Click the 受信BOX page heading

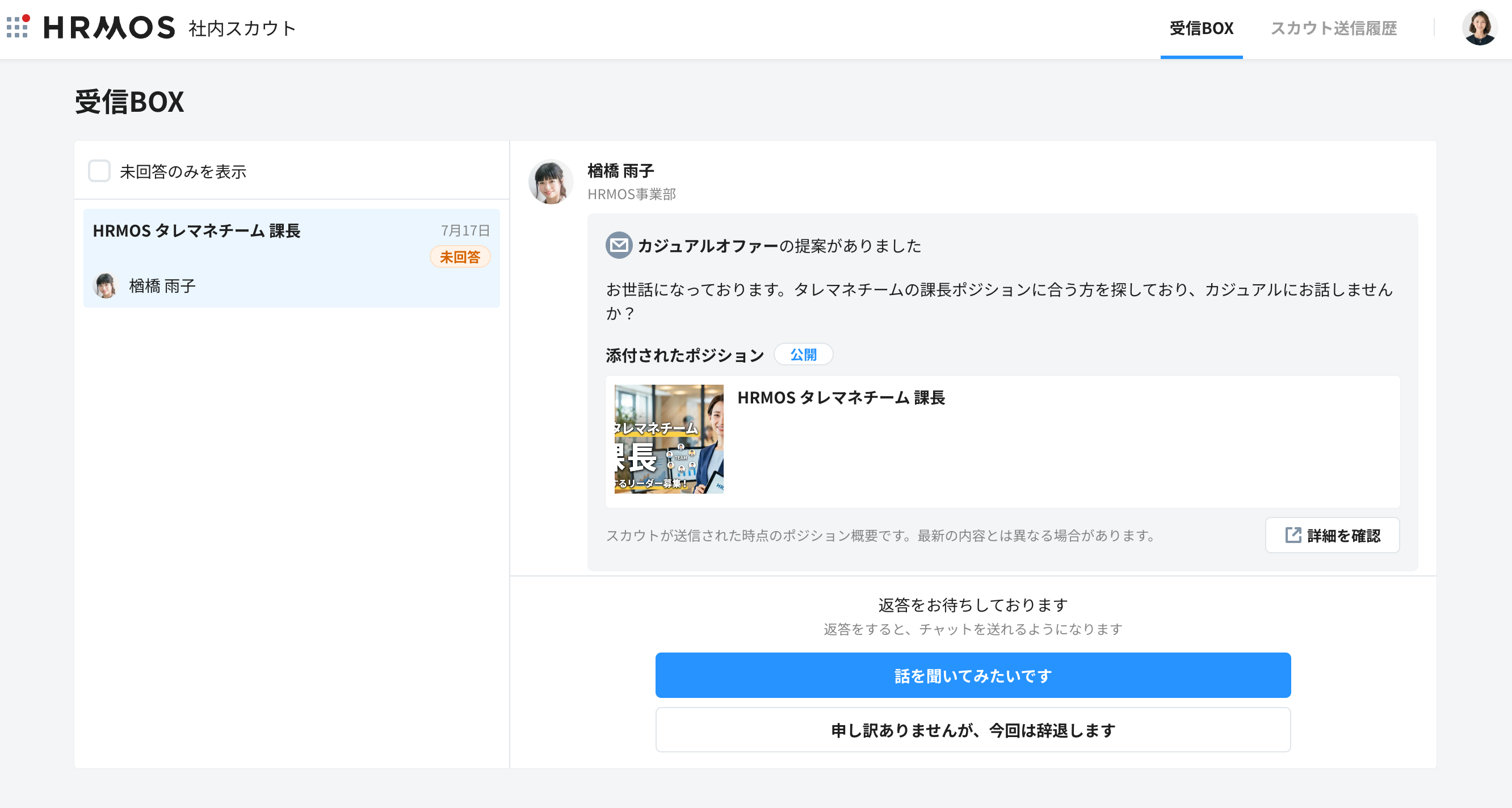coord(129,102)
